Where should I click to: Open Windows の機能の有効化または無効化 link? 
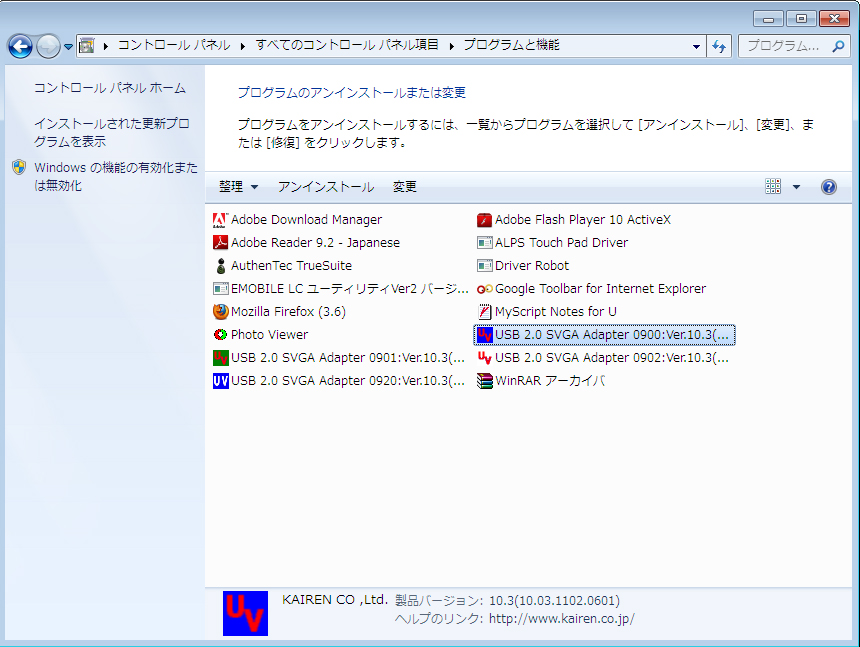click(x=116, y=176)
